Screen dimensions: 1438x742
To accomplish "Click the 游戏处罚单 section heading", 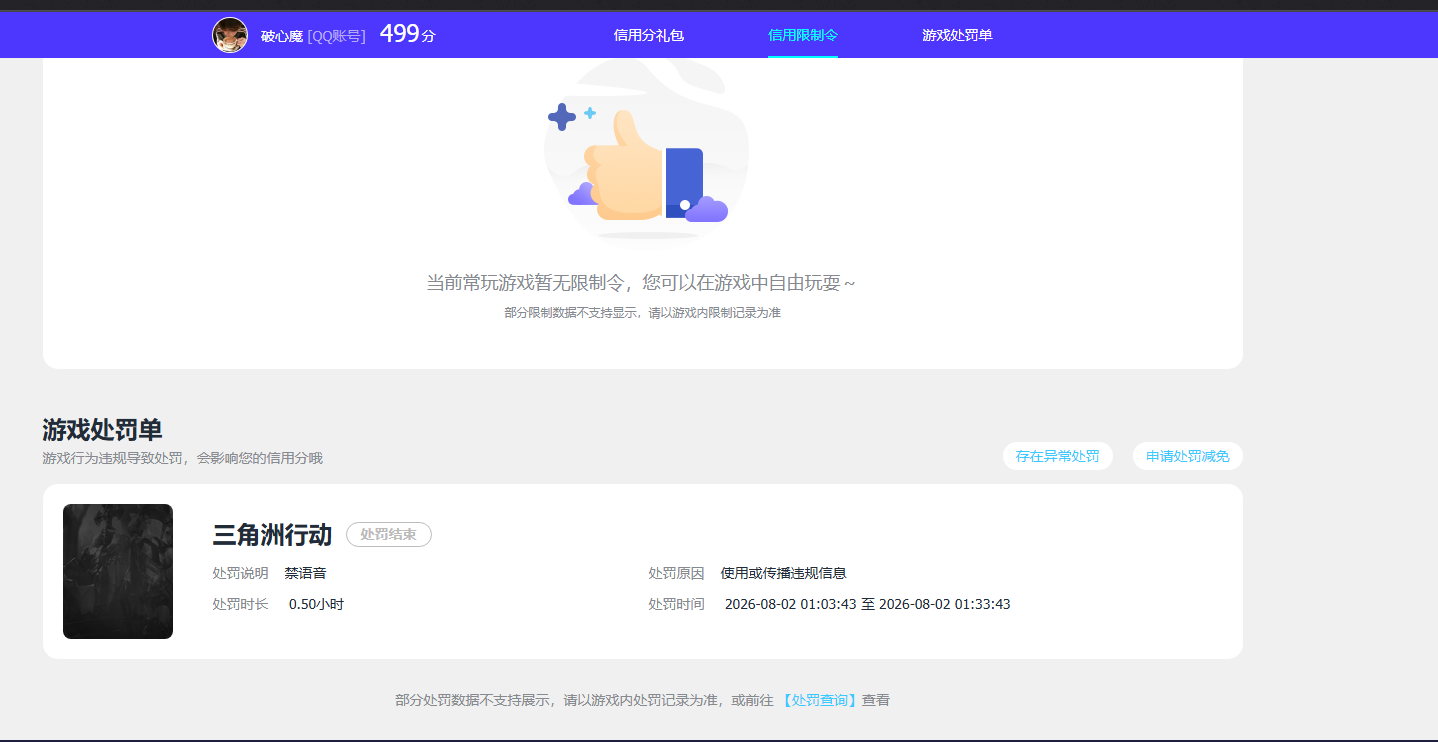I will tap(102, 430).
